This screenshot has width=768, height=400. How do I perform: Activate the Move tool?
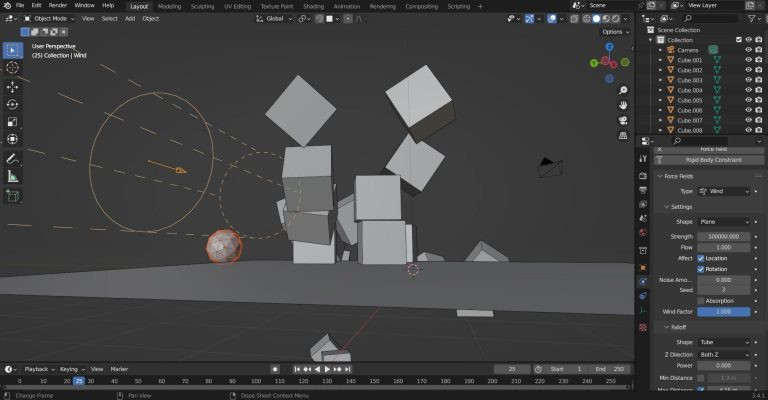pos(12,86)
